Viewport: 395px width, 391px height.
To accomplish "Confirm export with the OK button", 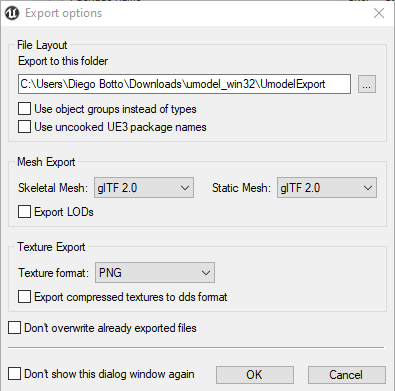I will 255,375.
